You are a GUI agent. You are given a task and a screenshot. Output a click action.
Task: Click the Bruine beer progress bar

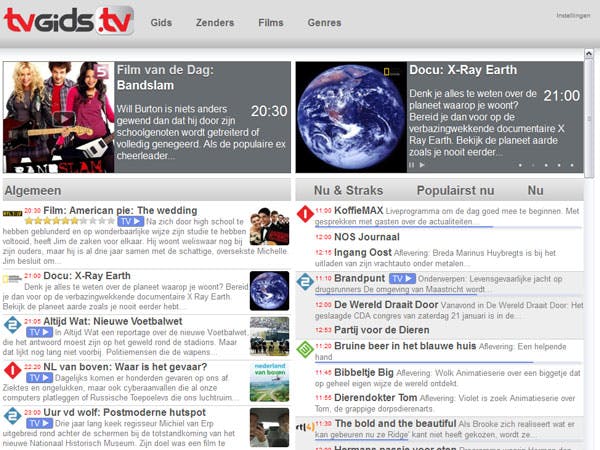click(x=448, y=362)
